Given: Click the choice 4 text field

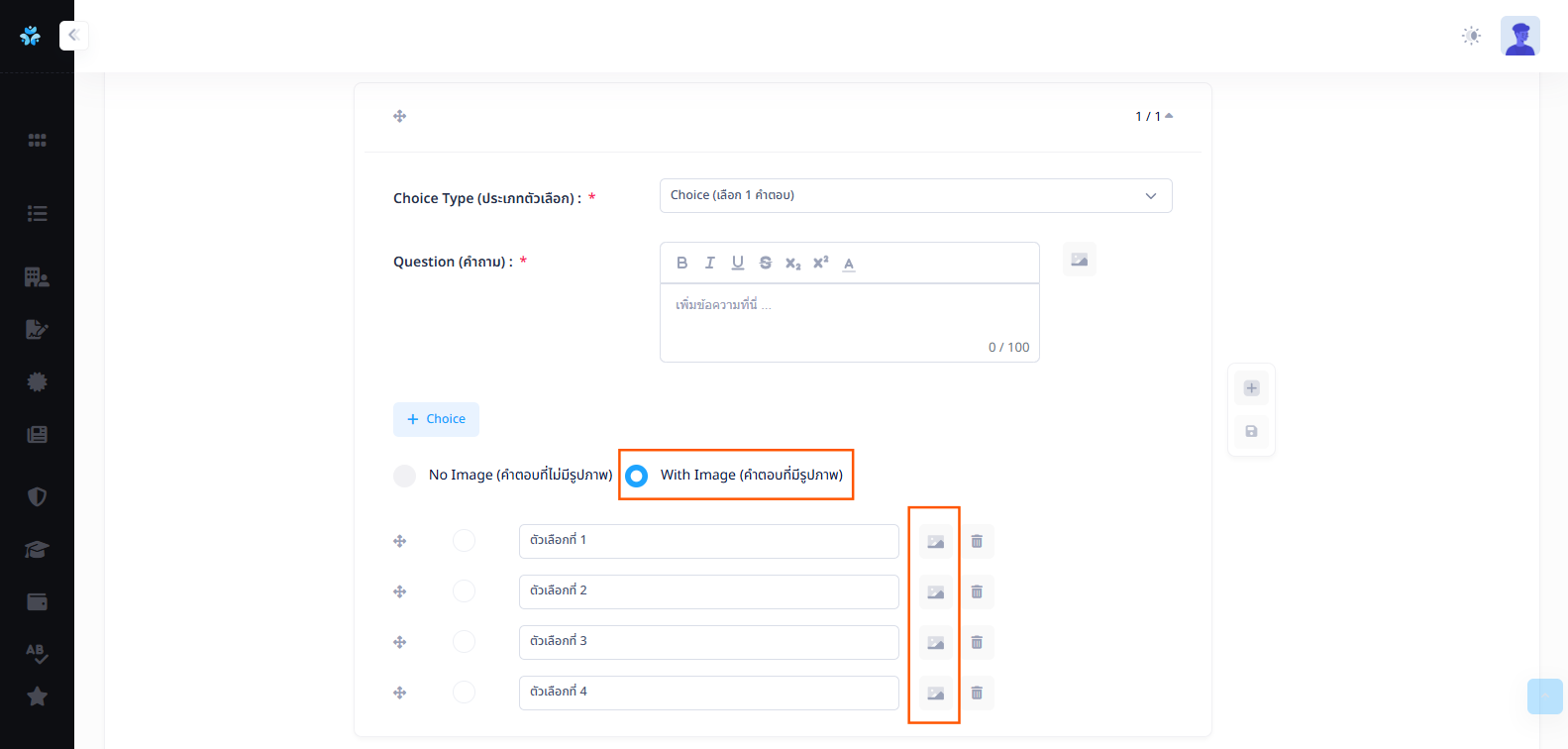Looking at the screenshot, I should [x=708, y=693].
